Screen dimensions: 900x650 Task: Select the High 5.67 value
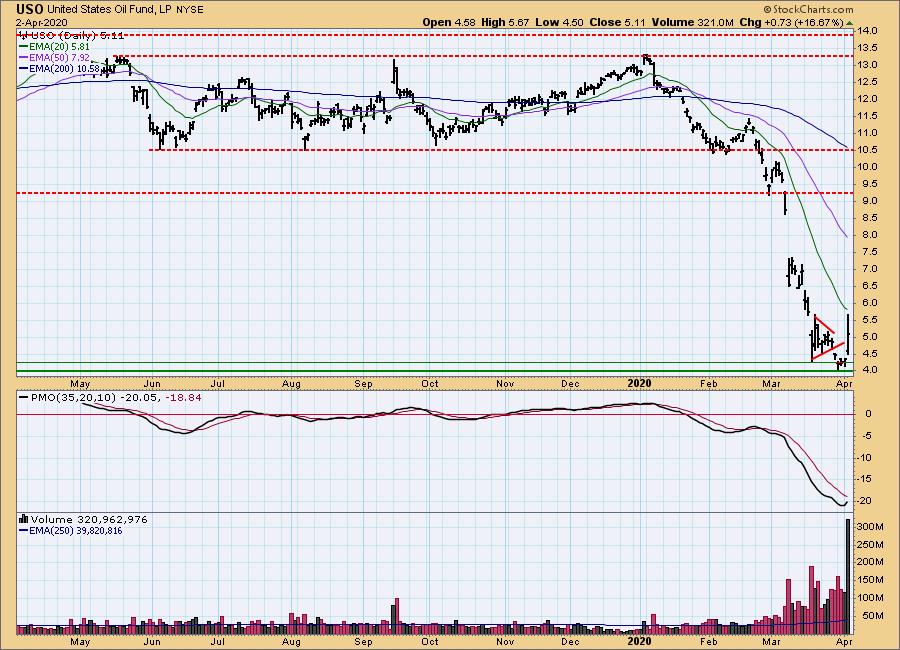pyautogui.click(x=505, y=22)
